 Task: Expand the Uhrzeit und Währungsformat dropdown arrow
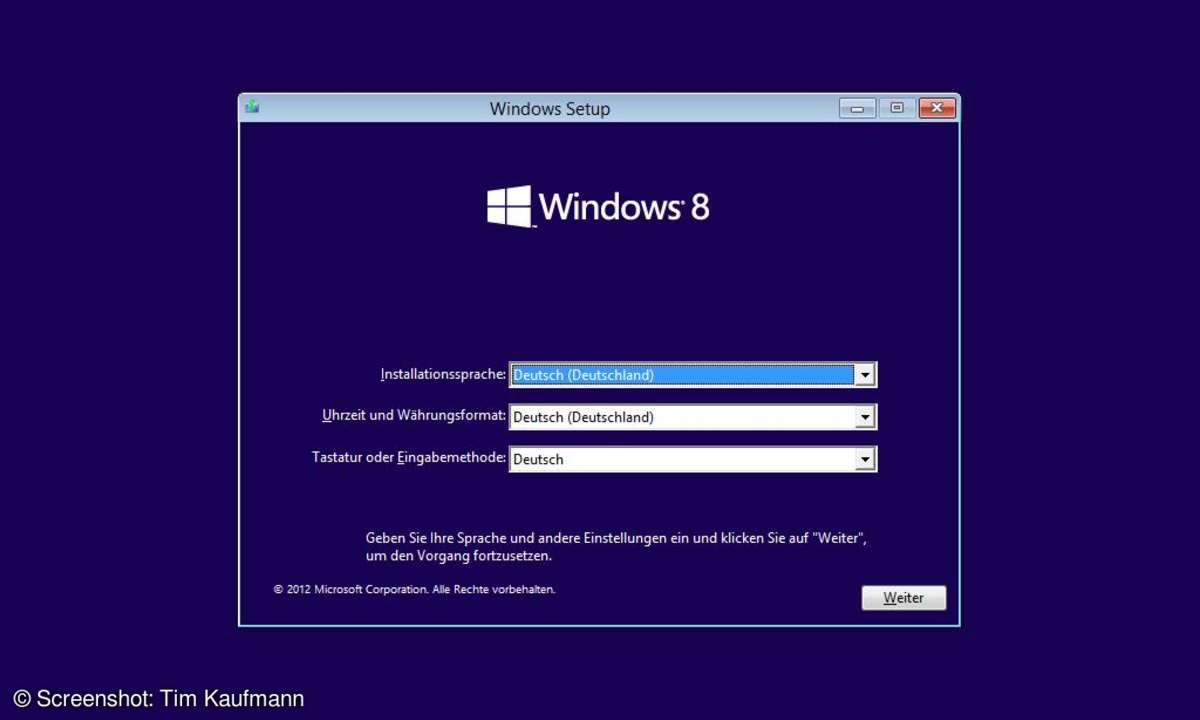coord(865,417)
